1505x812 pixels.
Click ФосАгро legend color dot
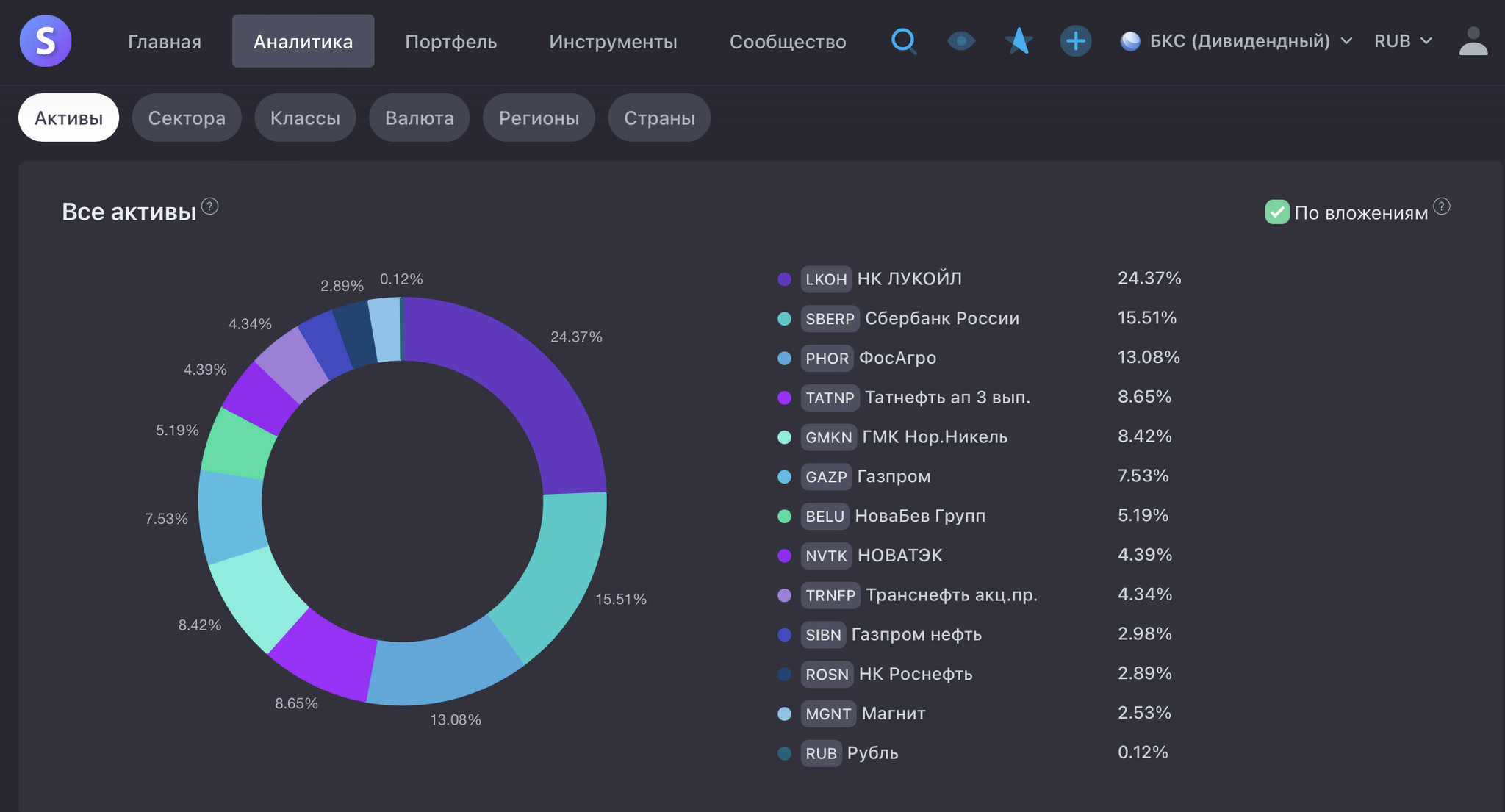pyautogui.click(x=784, y=359)
